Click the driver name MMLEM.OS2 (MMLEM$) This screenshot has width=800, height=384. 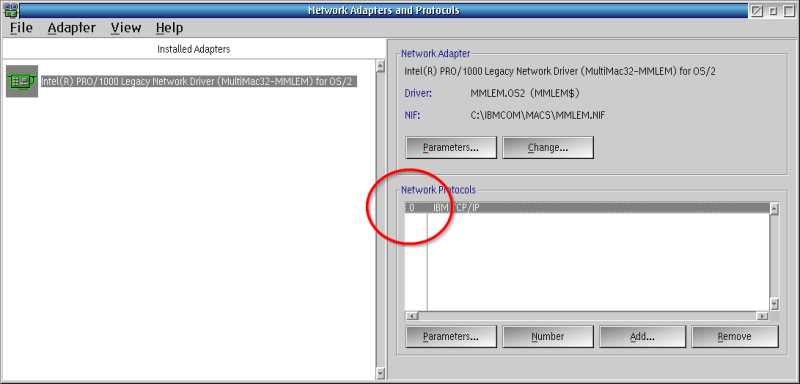pyautogui.click(x=525, y=94)
